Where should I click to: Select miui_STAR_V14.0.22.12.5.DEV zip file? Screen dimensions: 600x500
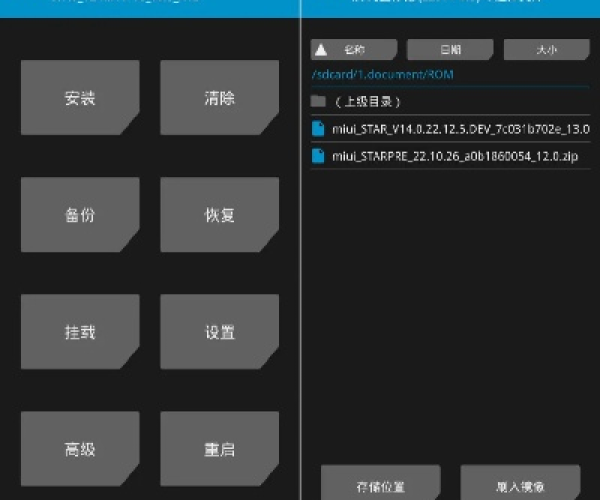(450, 129)
